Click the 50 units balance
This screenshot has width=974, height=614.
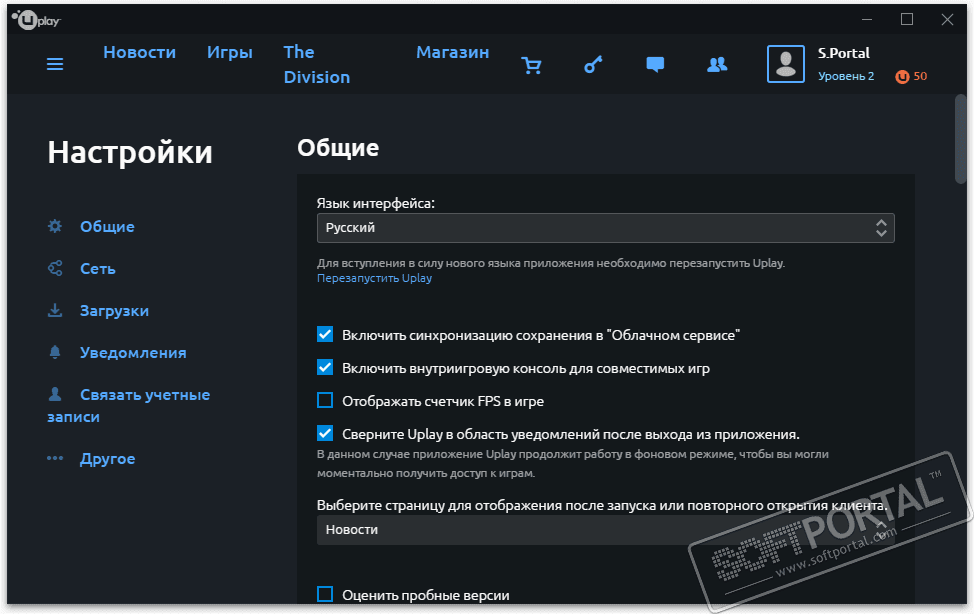[920, 76]
